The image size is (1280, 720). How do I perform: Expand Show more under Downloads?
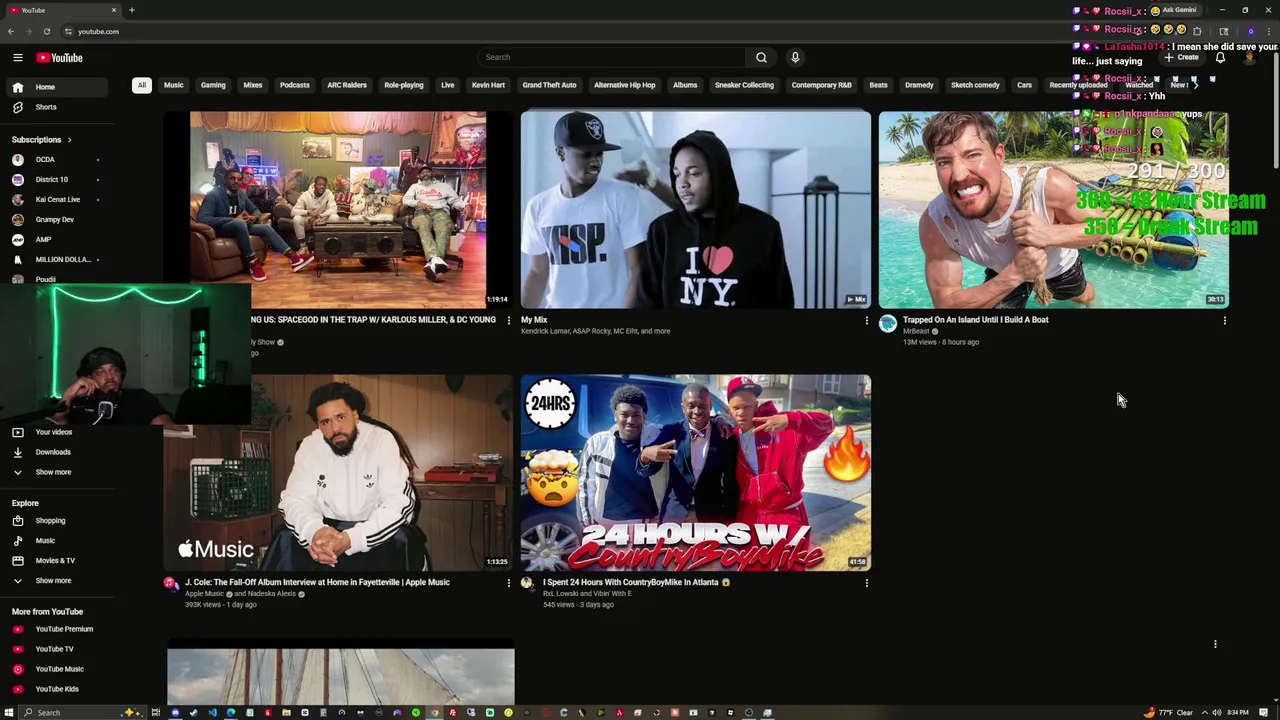point(57,472)
